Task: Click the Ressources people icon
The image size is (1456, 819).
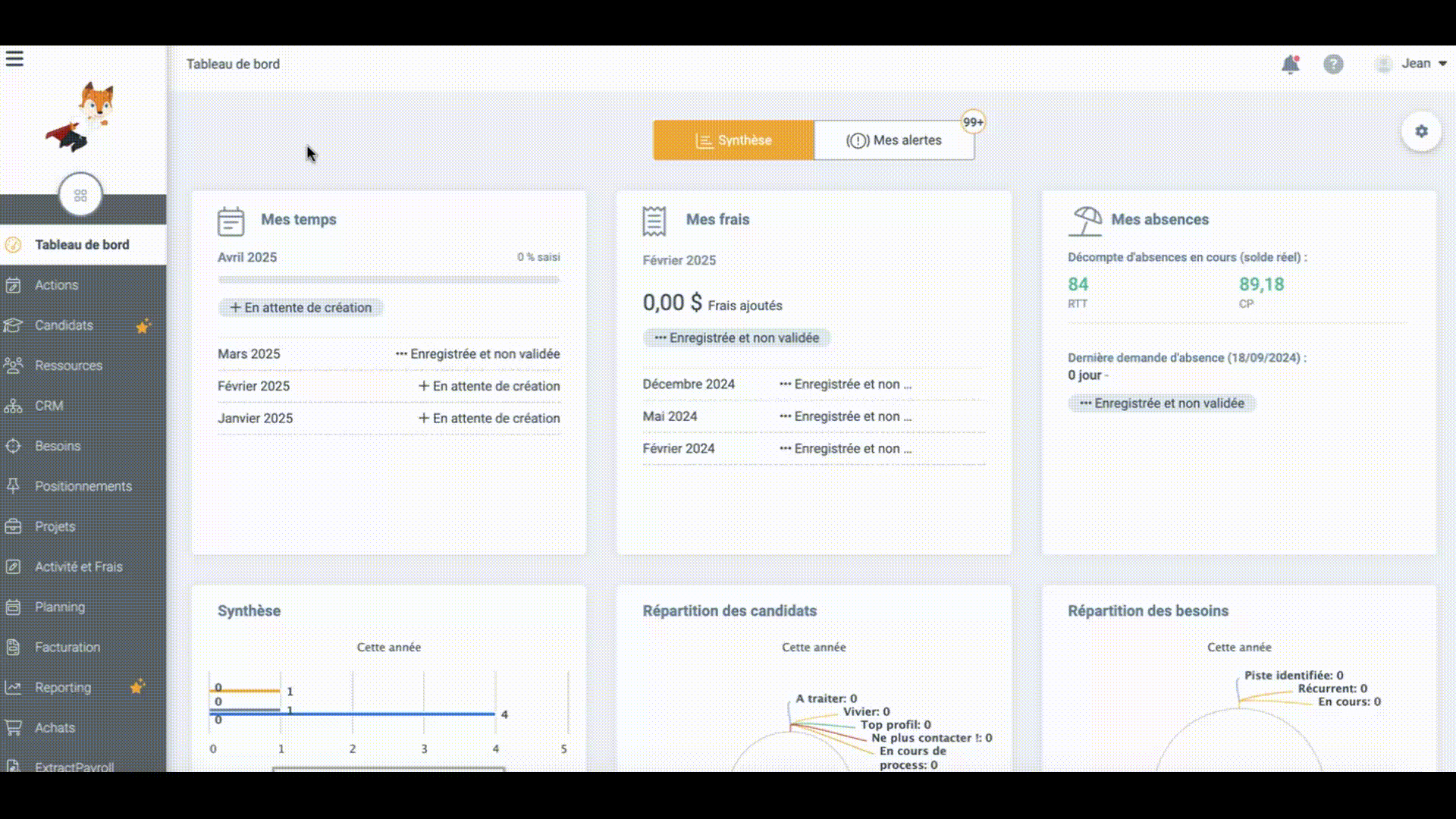Action: (x=13, y=366)
